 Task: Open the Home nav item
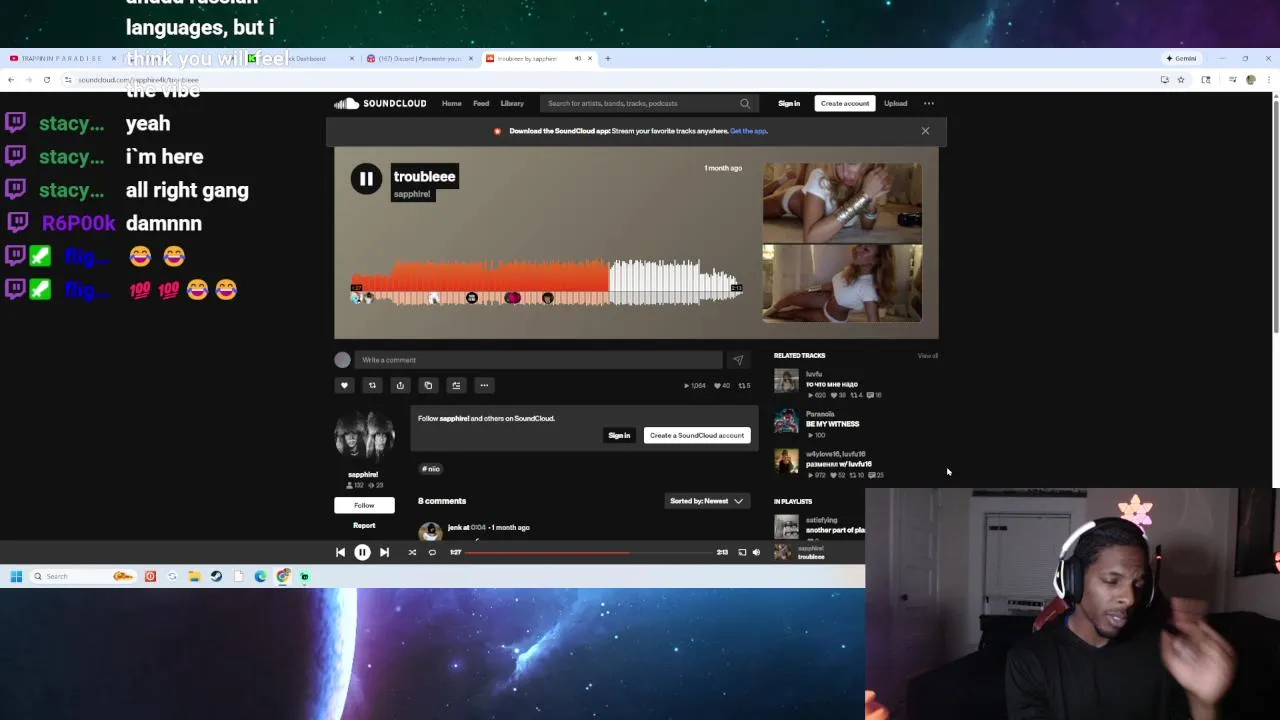tap(452, 103)
